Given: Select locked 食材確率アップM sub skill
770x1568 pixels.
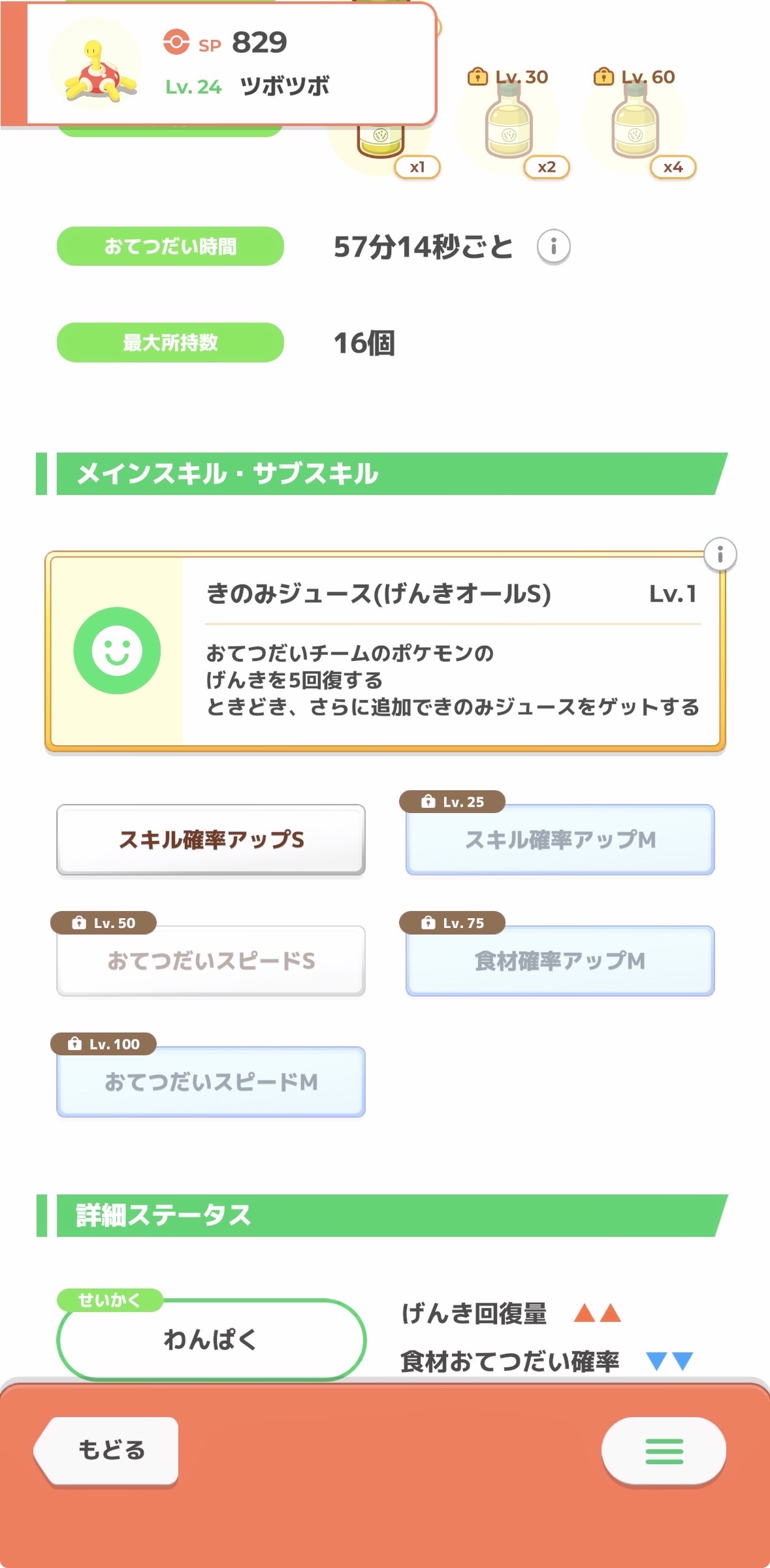Looking at the screenshot, I should click(560, 961).
